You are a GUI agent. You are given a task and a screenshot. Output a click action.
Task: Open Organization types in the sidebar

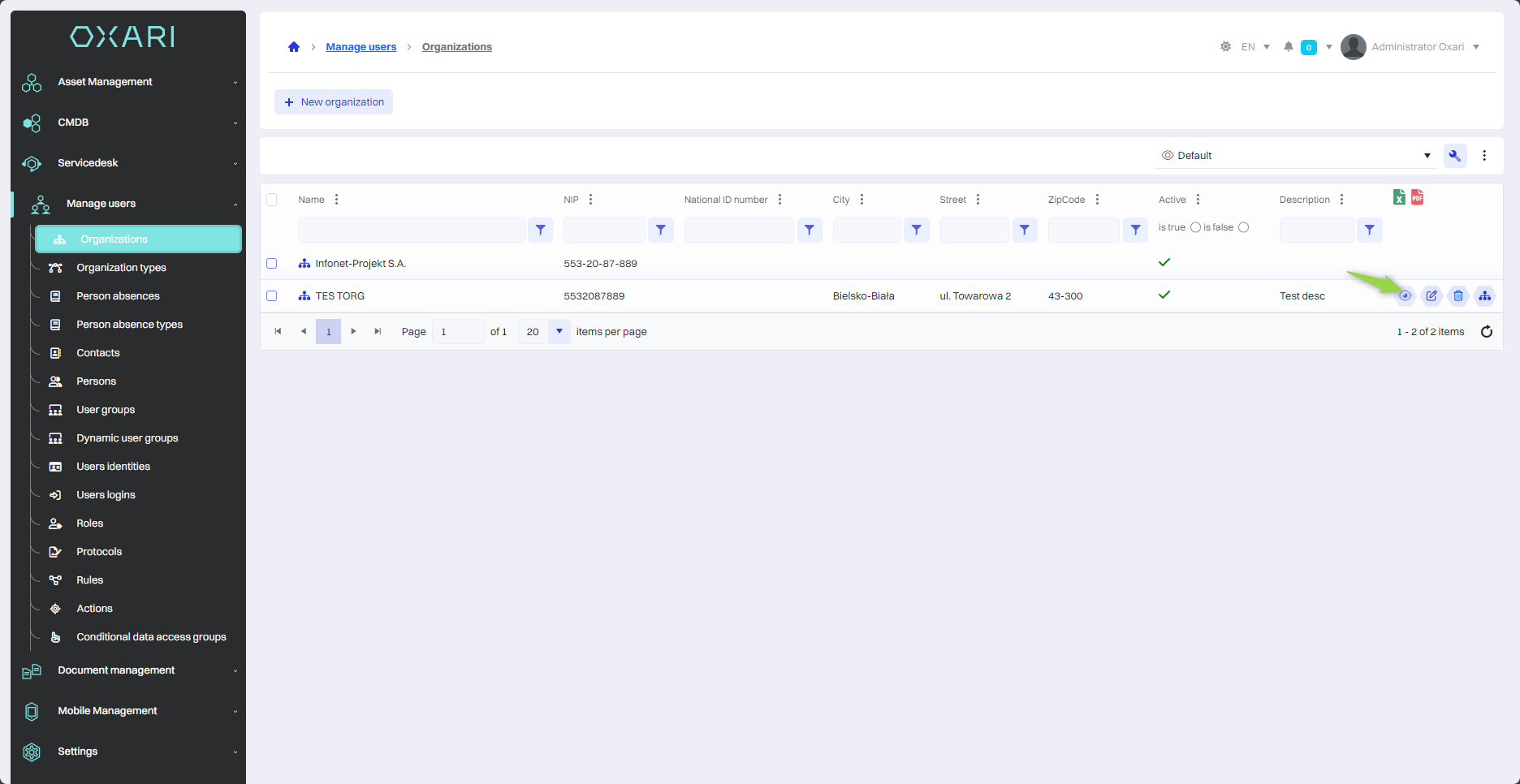coord(121,268)
